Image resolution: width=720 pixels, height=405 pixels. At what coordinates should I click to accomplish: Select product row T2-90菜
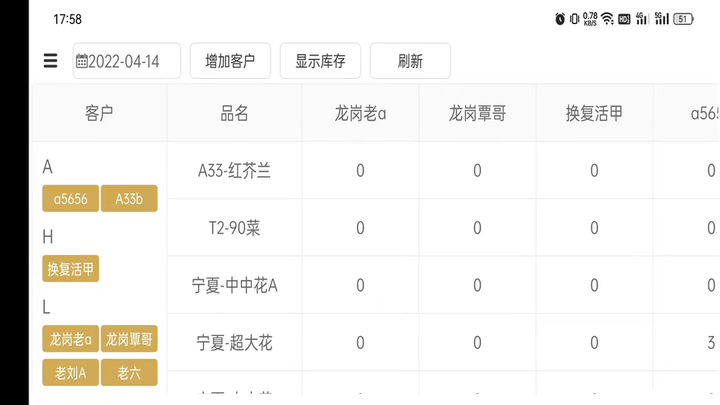[x=234, y=228]
